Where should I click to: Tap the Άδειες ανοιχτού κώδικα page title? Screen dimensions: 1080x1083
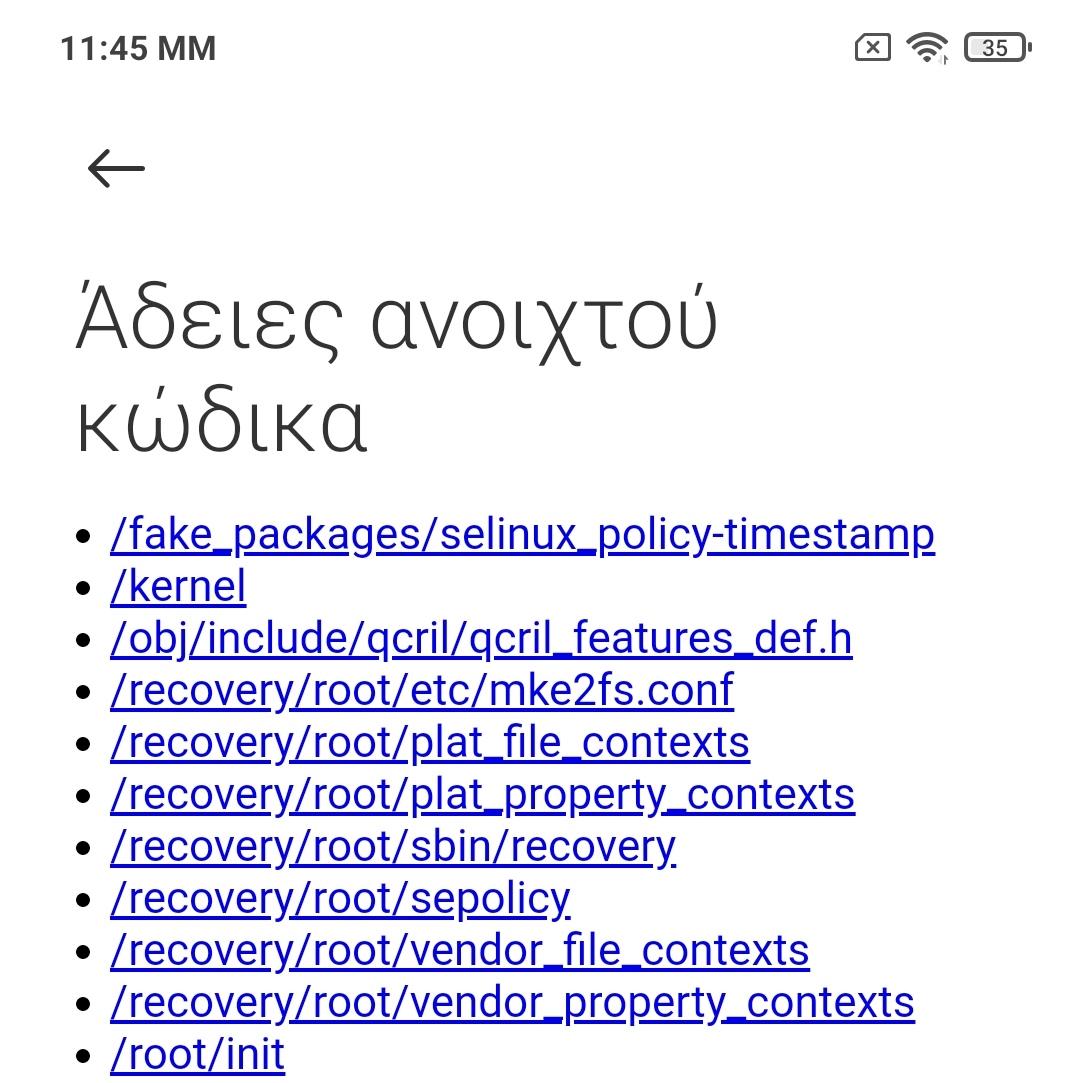[397, 372]
